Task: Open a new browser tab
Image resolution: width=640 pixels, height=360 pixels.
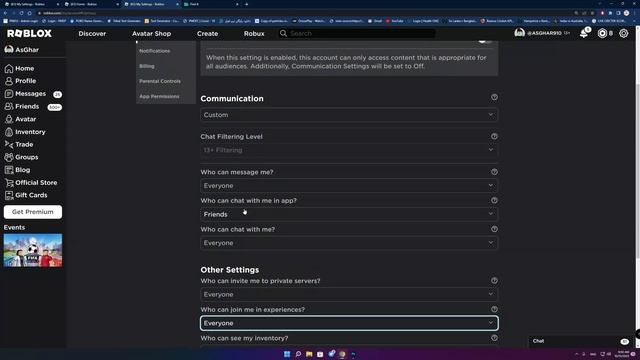Action: pyautogui.click(x=247, y=4)
